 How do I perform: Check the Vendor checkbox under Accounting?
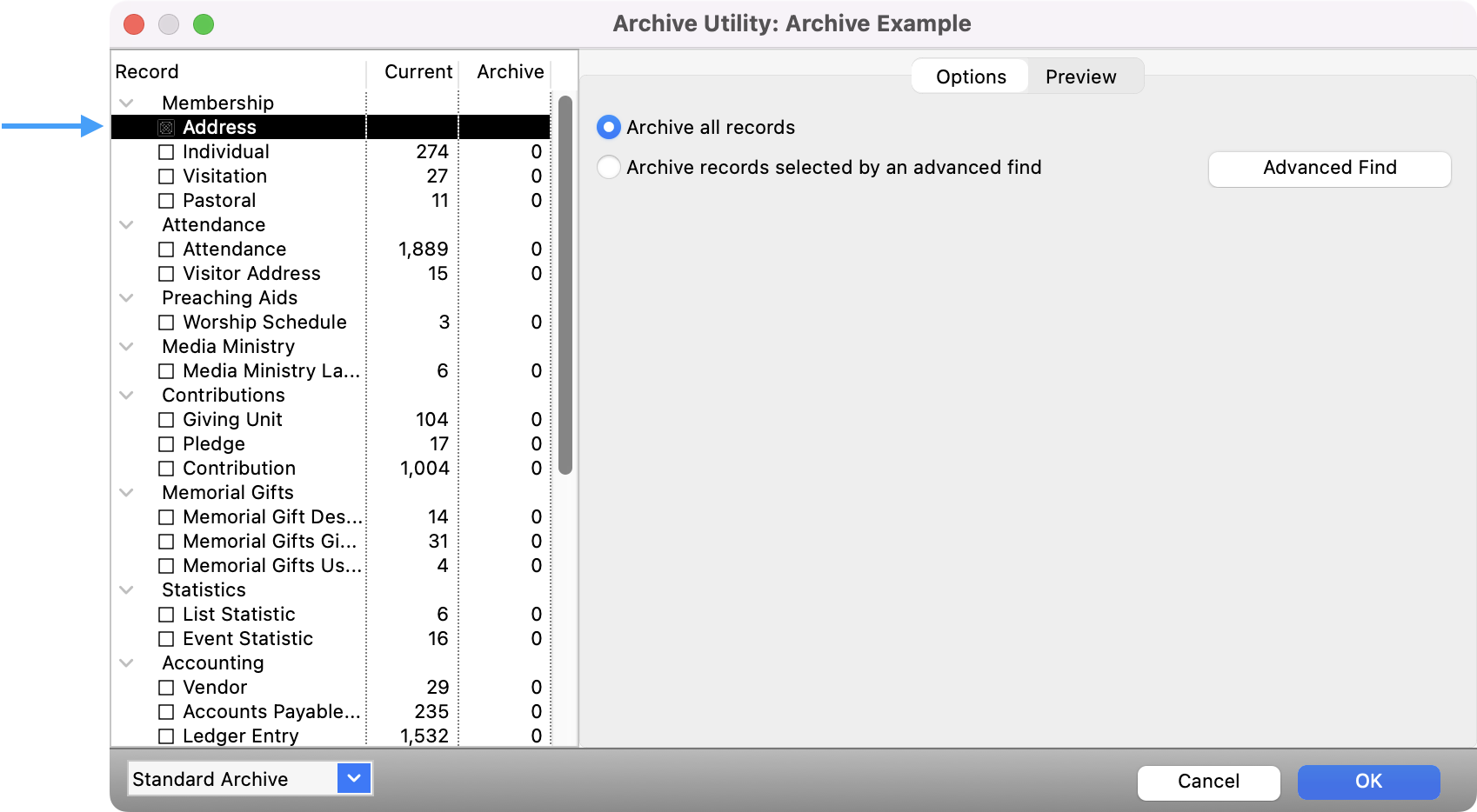(166, 687)
